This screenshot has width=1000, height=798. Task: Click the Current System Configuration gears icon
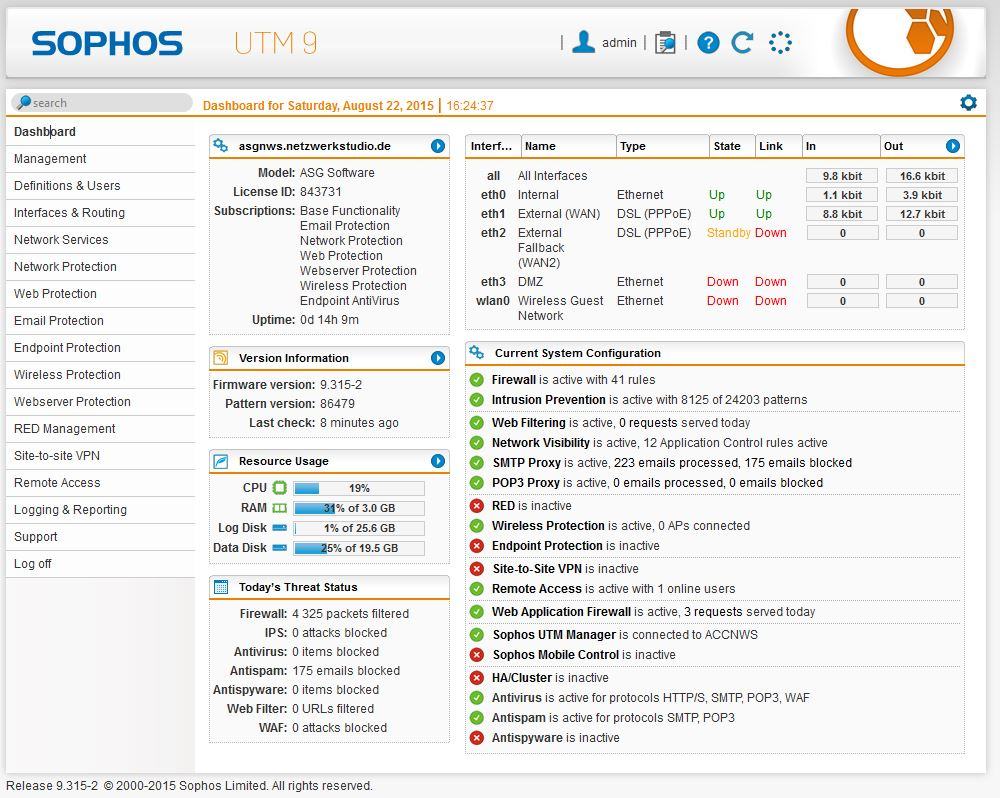[476, 352]
